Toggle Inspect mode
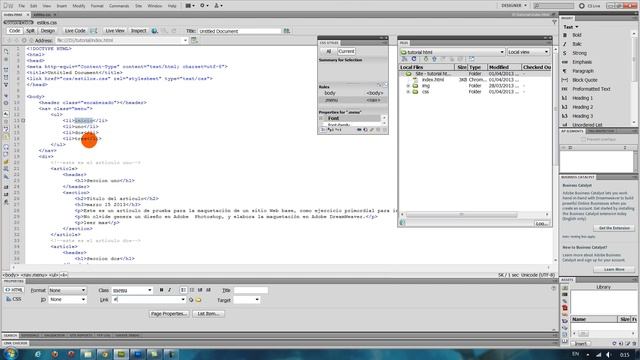 138,31
